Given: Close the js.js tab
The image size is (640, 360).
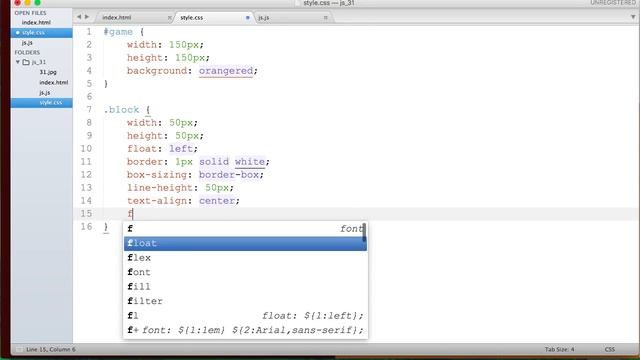Looking at the screenshot, I should (325, 18).
